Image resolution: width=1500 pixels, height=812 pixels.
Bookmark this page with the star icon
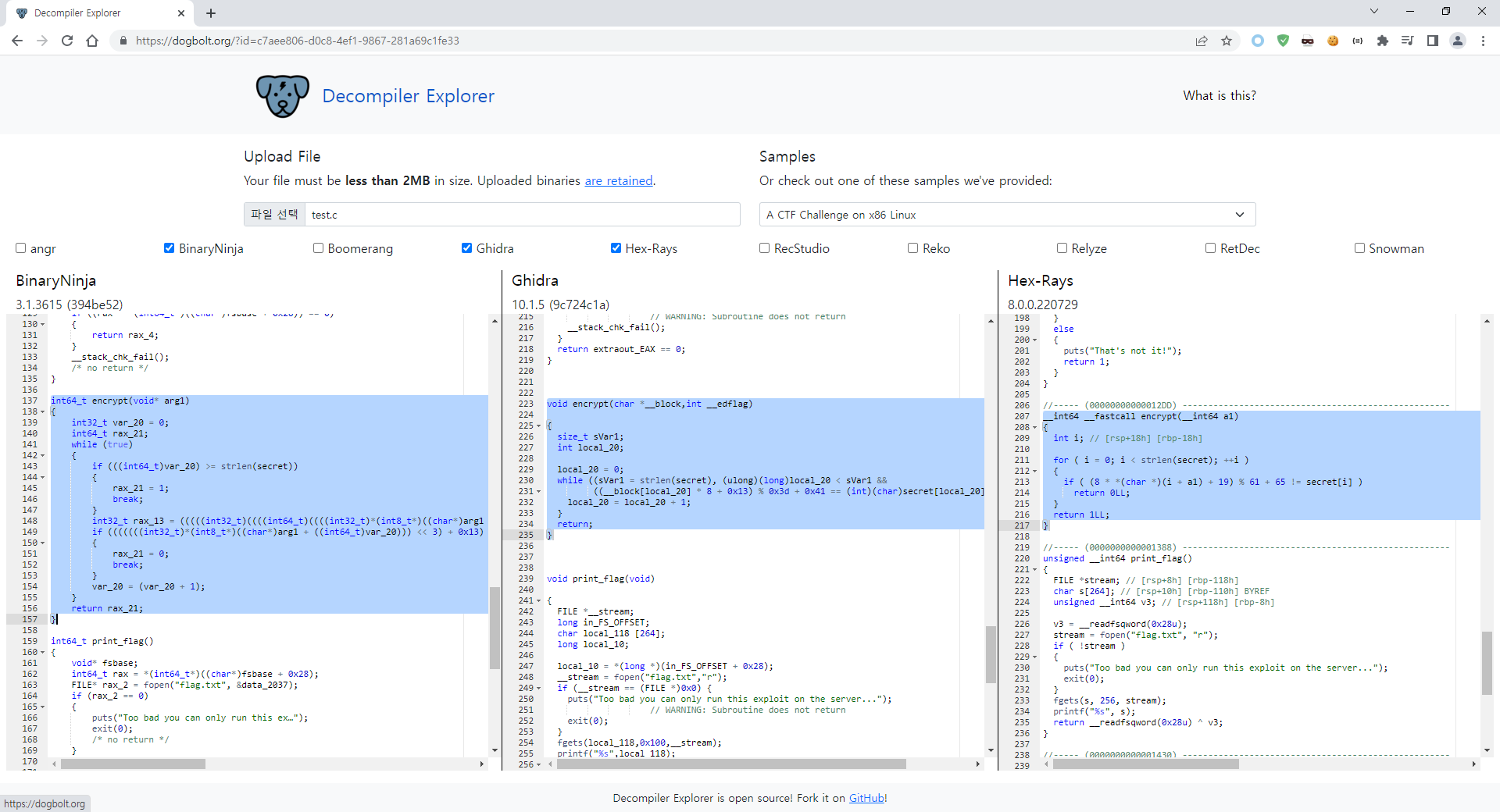[x=1227, y=41]
